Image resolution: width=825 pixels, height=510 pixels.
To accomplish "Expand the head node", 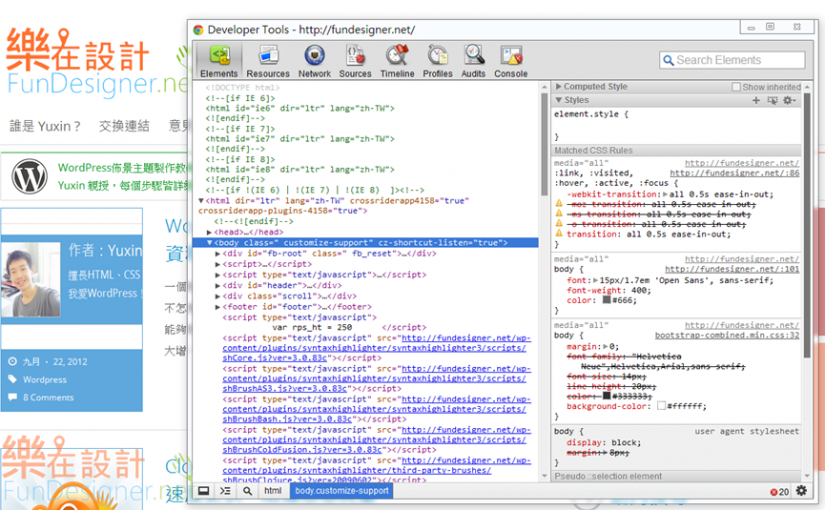I will coord(209,232).
